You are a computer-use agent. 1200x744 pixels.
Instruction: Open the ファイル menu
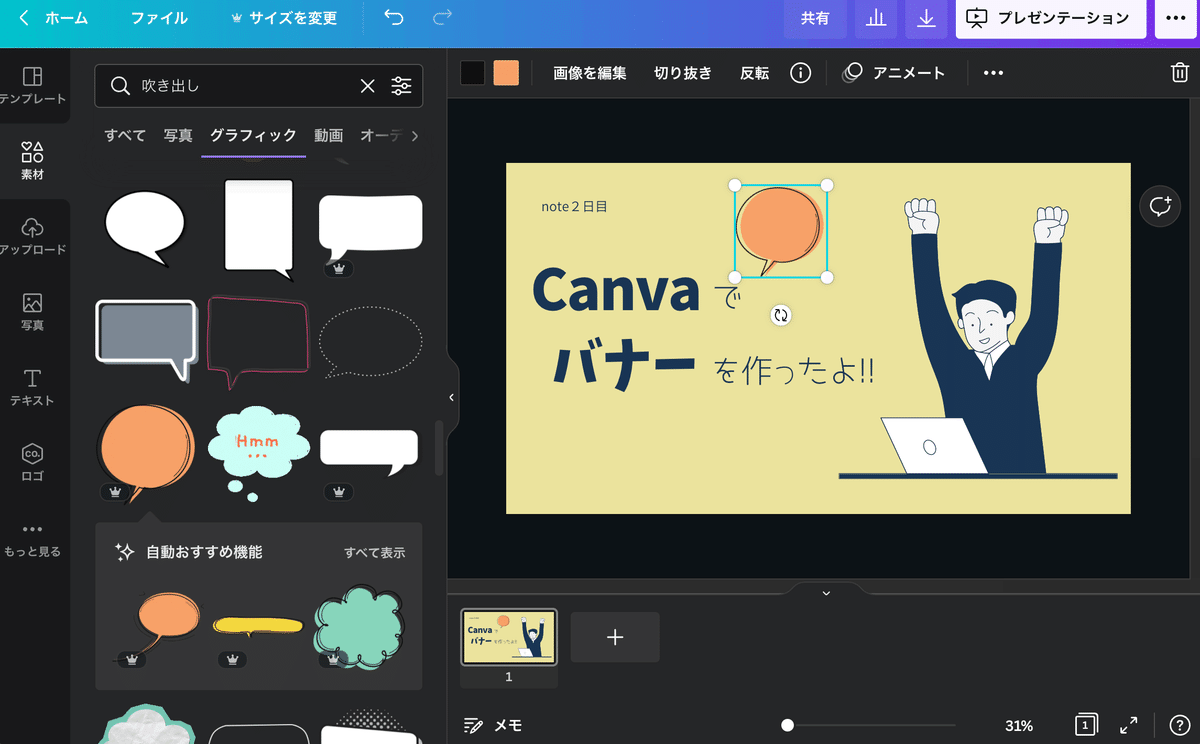pos(159,18)
